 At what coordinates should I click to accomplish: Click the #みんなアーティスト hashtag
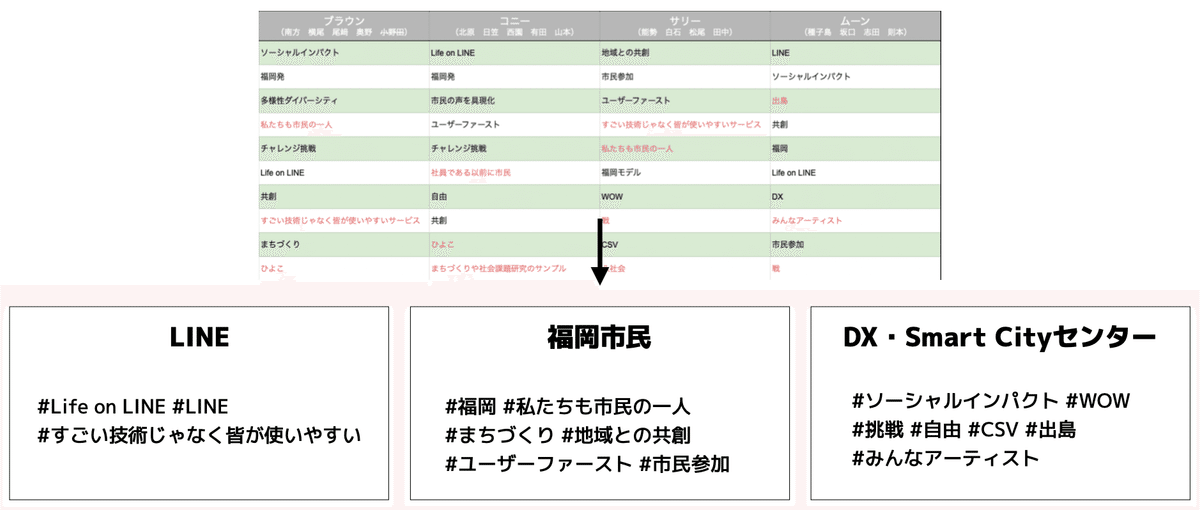(x=946, y=459)
